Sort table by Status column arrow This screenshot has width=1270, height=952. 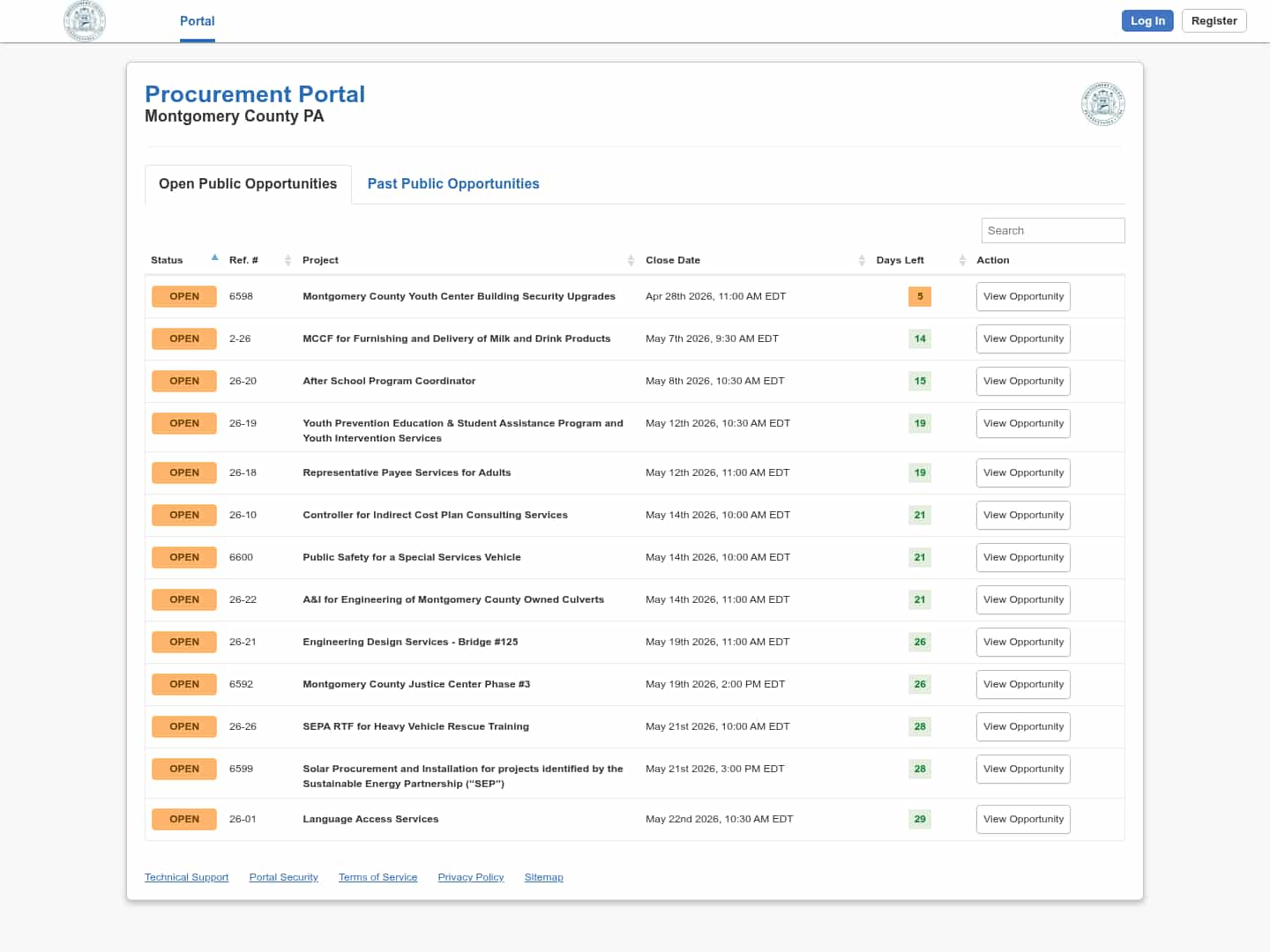pyautogui.click(x=214, y=258)
